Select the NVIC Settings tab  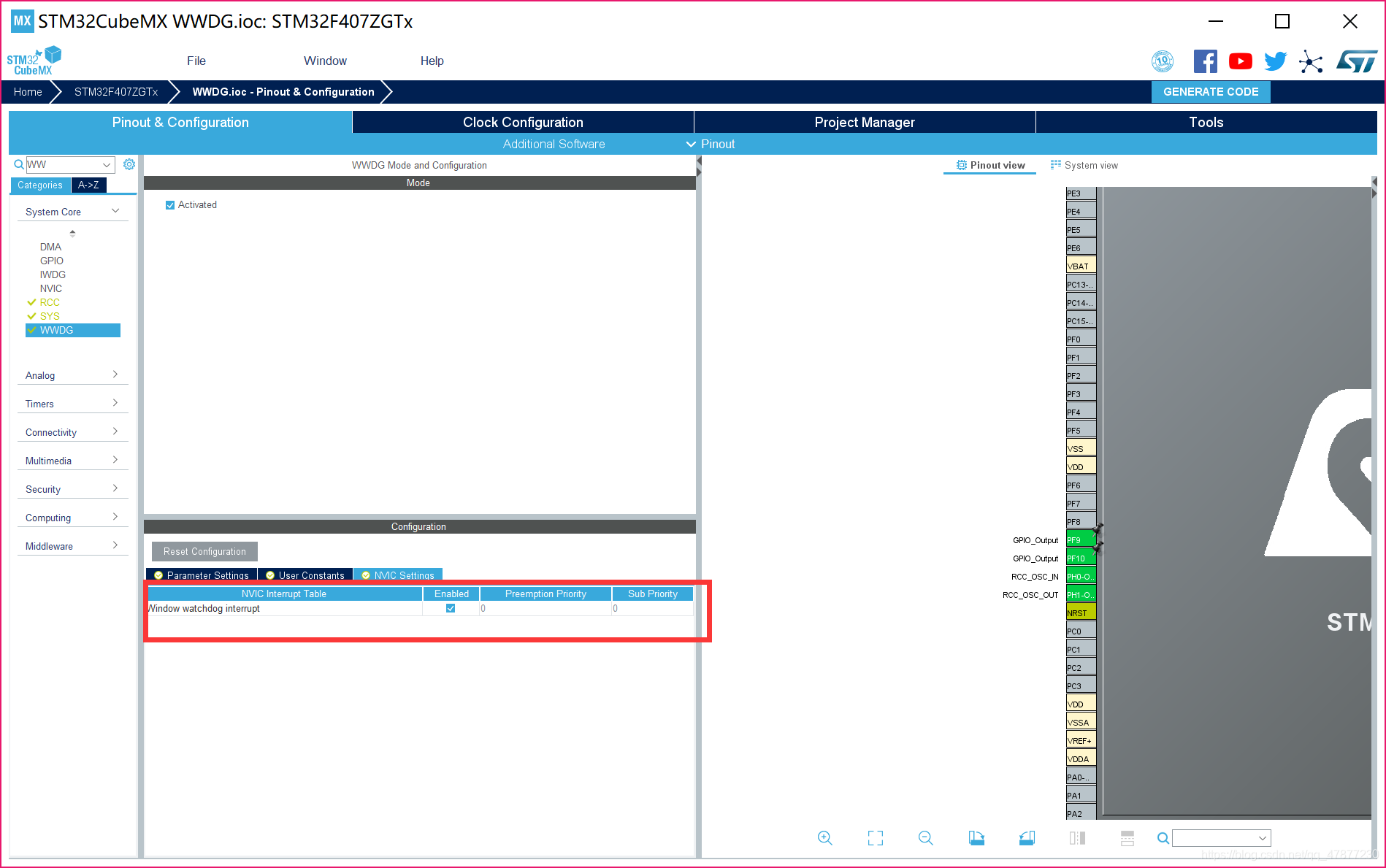(398, 575)
